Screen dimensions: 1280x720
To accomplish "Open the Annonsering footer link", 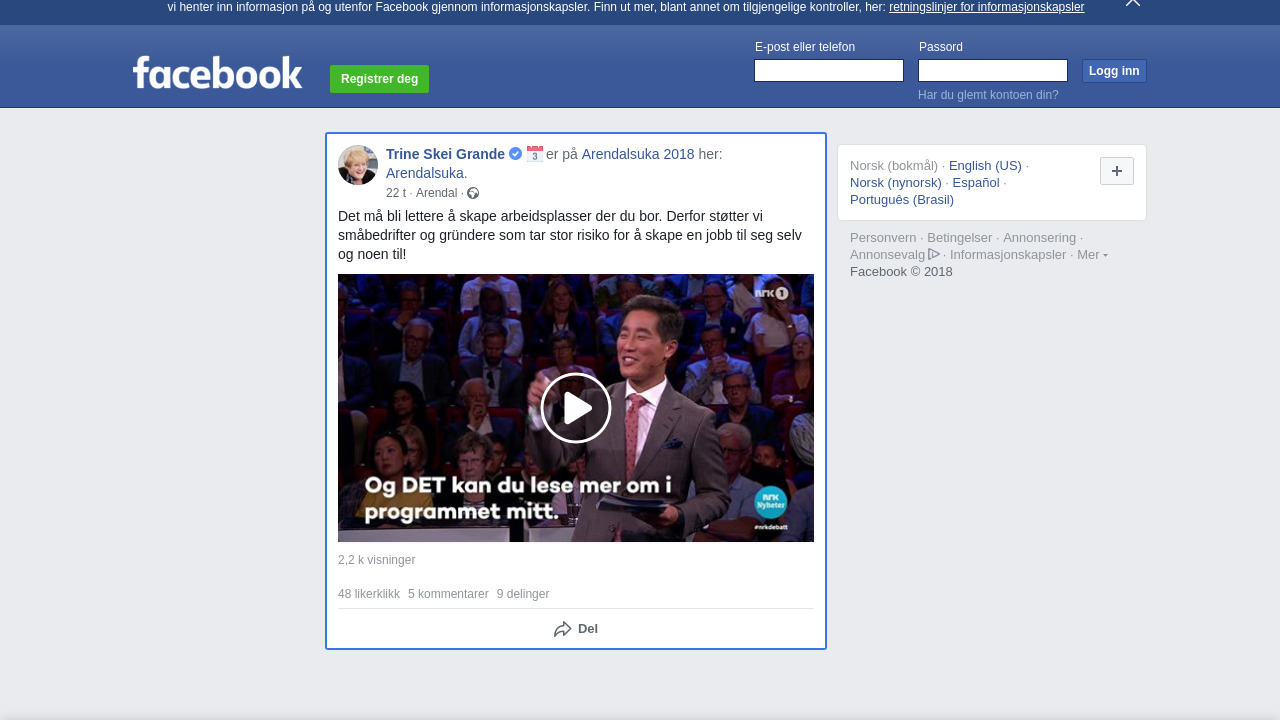I will (1040, 238).
